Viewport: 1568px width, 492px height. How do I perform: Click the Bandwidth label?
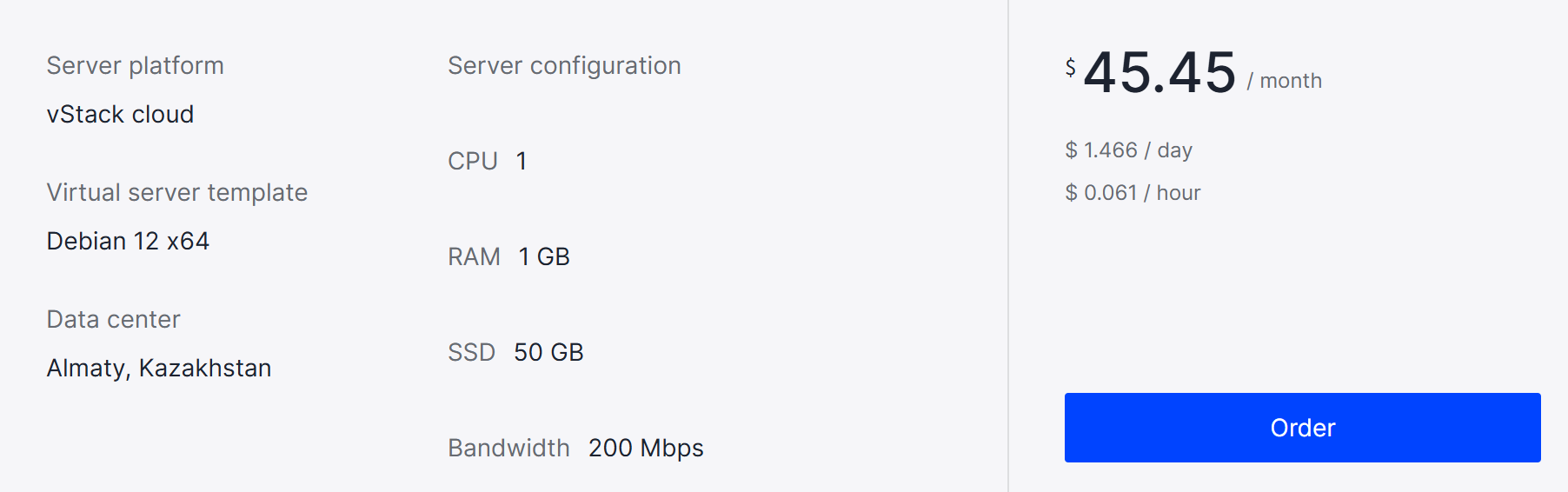508,449
